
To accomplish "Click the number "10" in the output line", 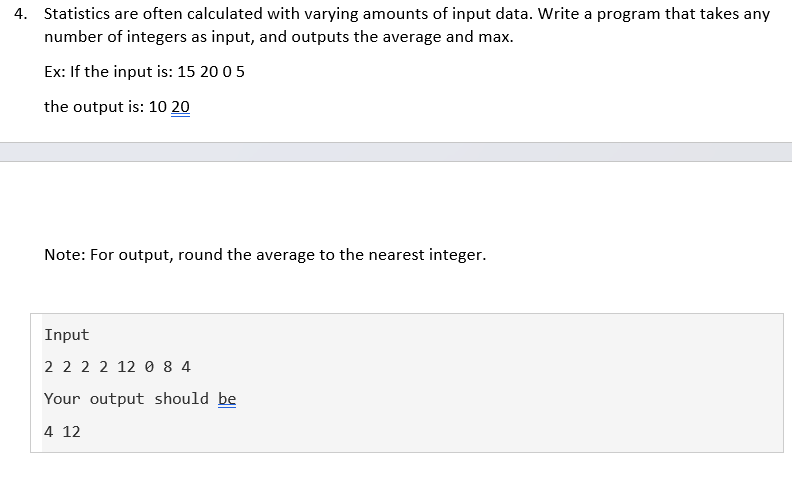I will 158,107.
